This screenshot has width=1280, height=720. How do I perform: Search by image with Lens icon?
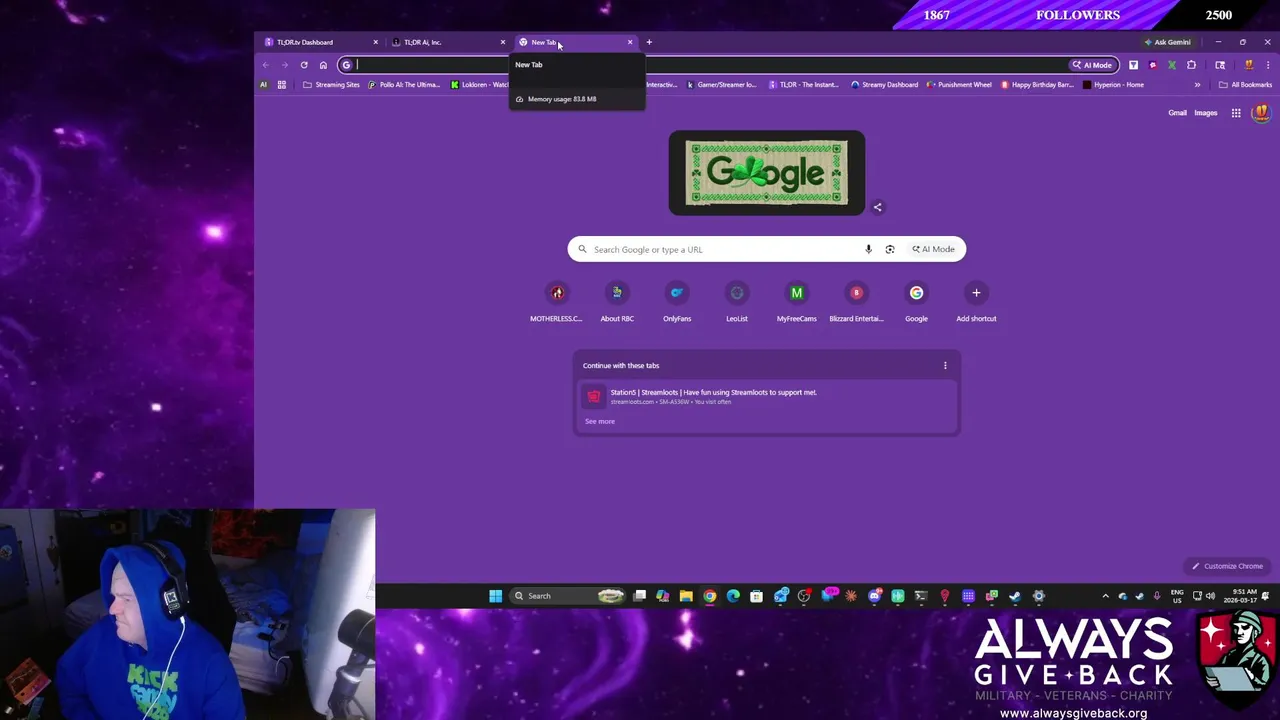tap(889, 249)
